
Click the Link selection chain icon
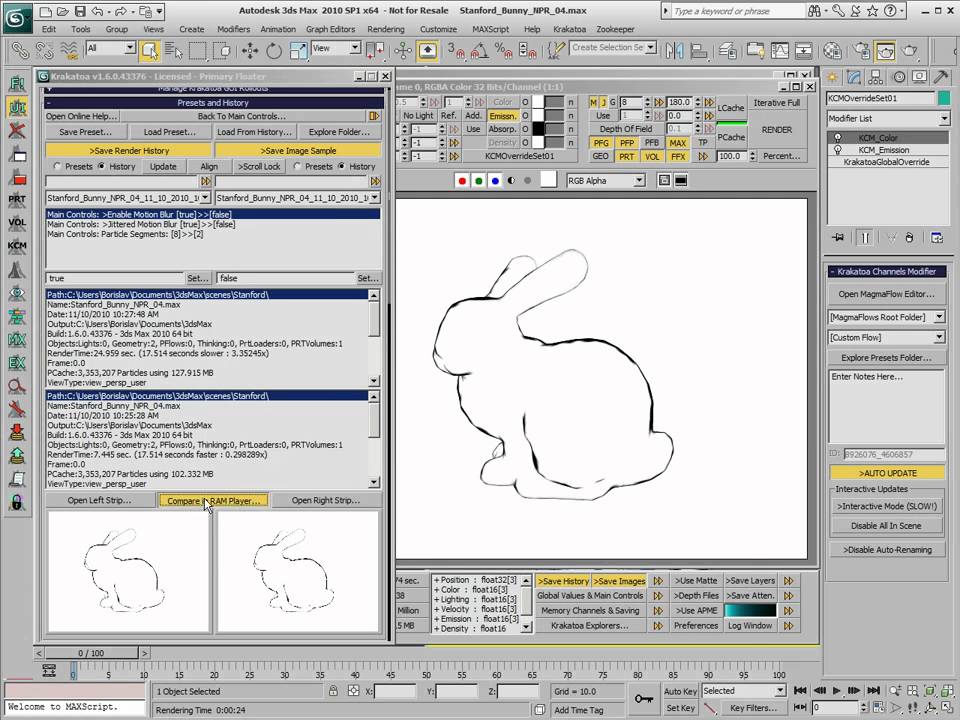point(20,51)
